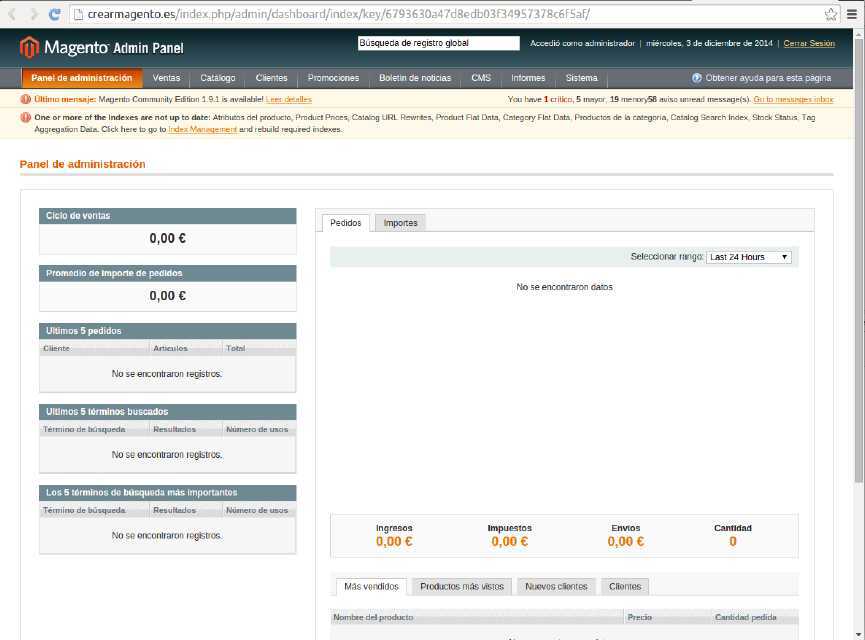
Task: Select the Pedidos tab
Action: [x=345, y=222]
